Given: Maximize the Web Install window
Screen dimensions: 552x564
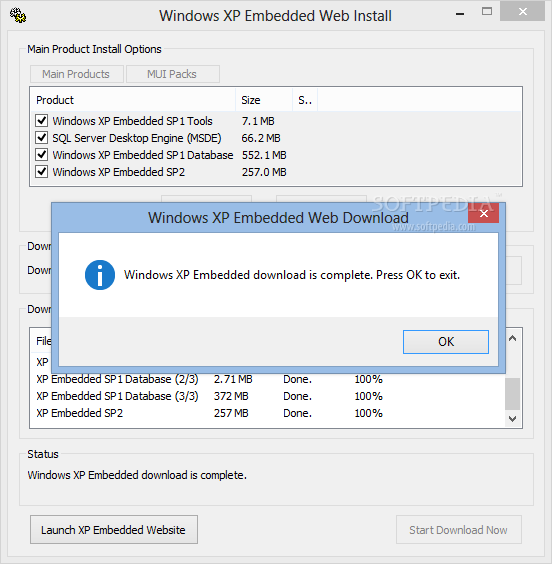Looking at the screenshot, I should pos(487,12).
